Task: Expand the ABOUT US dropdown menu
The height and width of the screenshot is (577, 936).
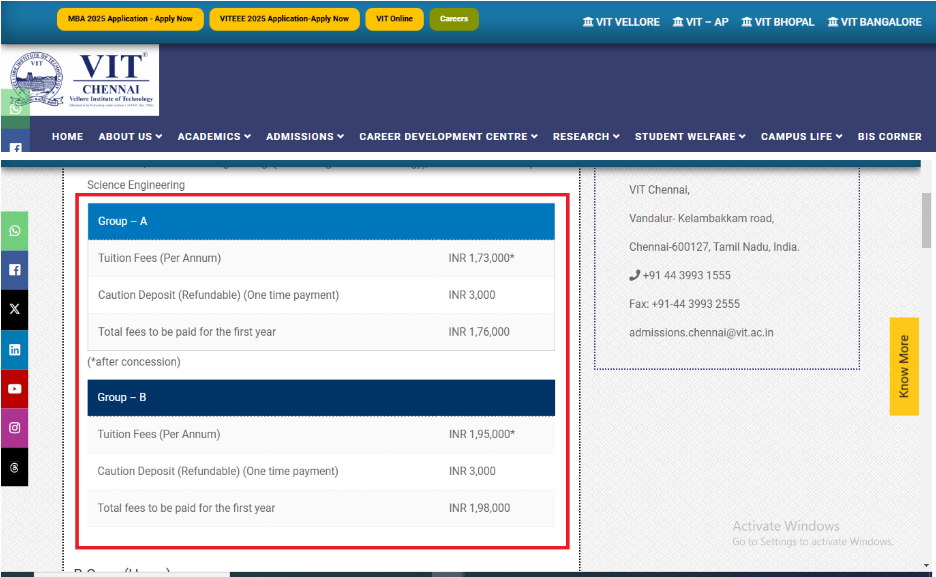Action: pyautogui.click(x=130, y=136)
